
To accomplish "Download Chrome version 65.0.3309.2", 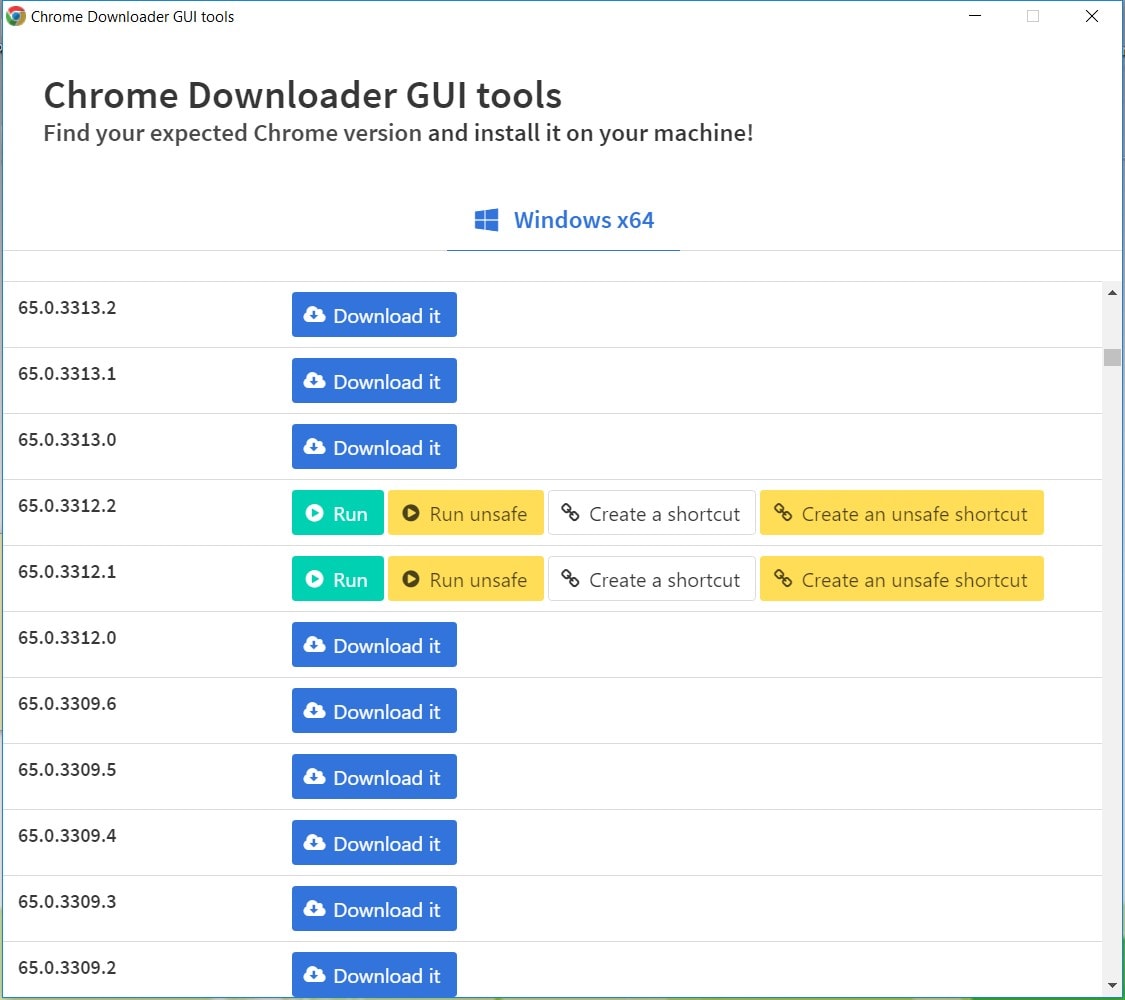I will coord(374,974).
